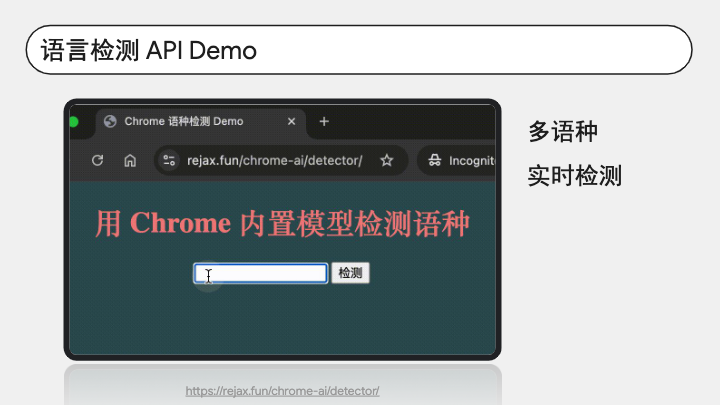Click the green window maximize button

coord(73,122)
